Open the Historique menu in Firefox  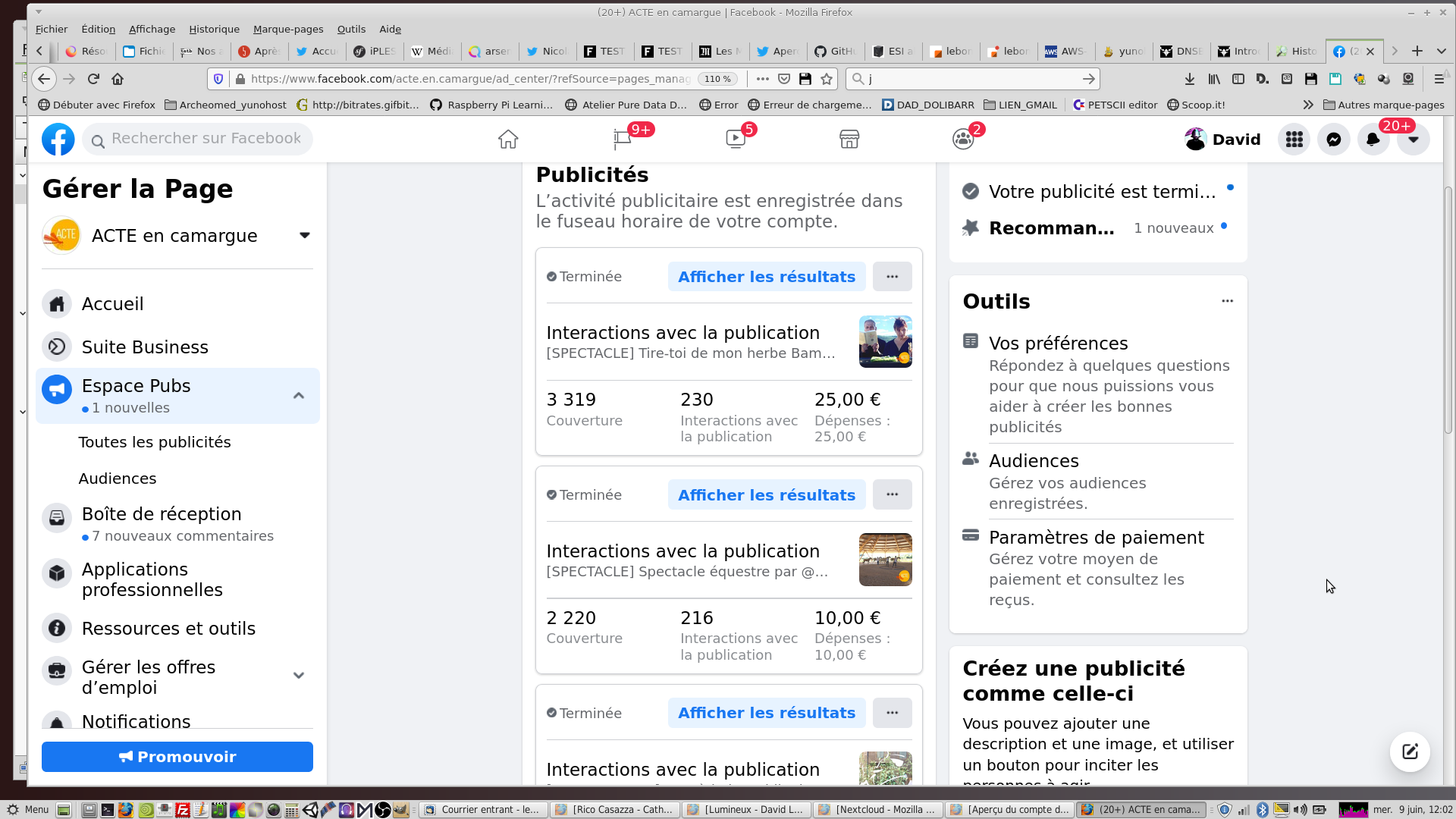(x=214, y=29)
